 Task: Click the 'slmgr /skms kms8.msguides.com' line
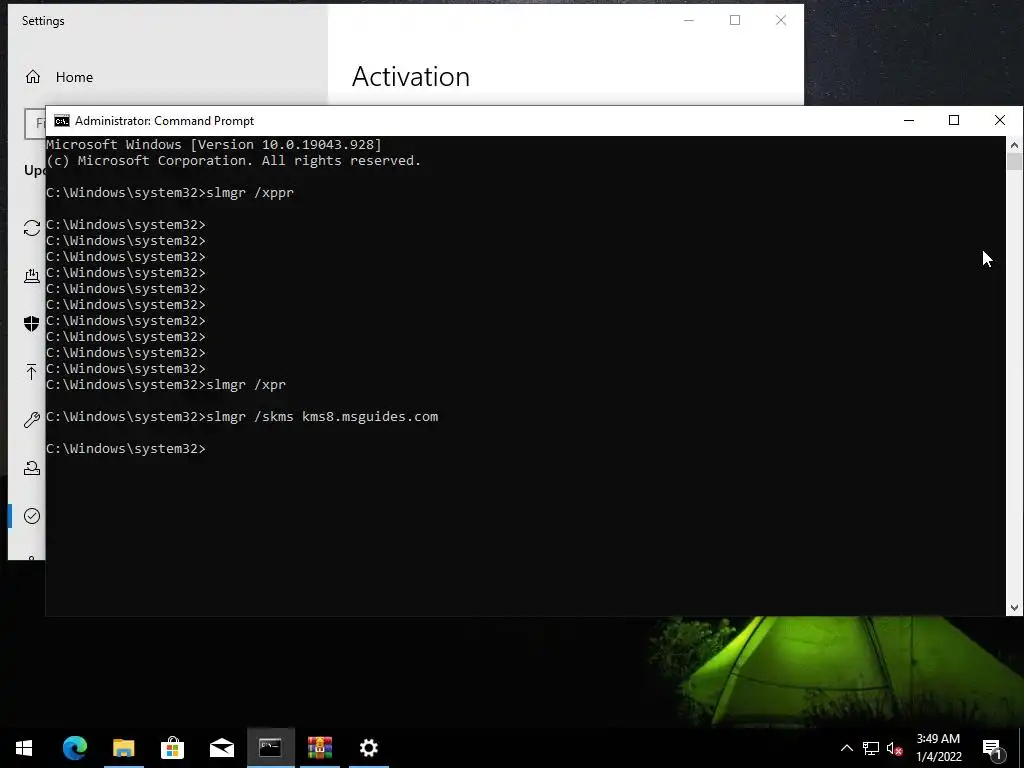[x=242, y=417]
